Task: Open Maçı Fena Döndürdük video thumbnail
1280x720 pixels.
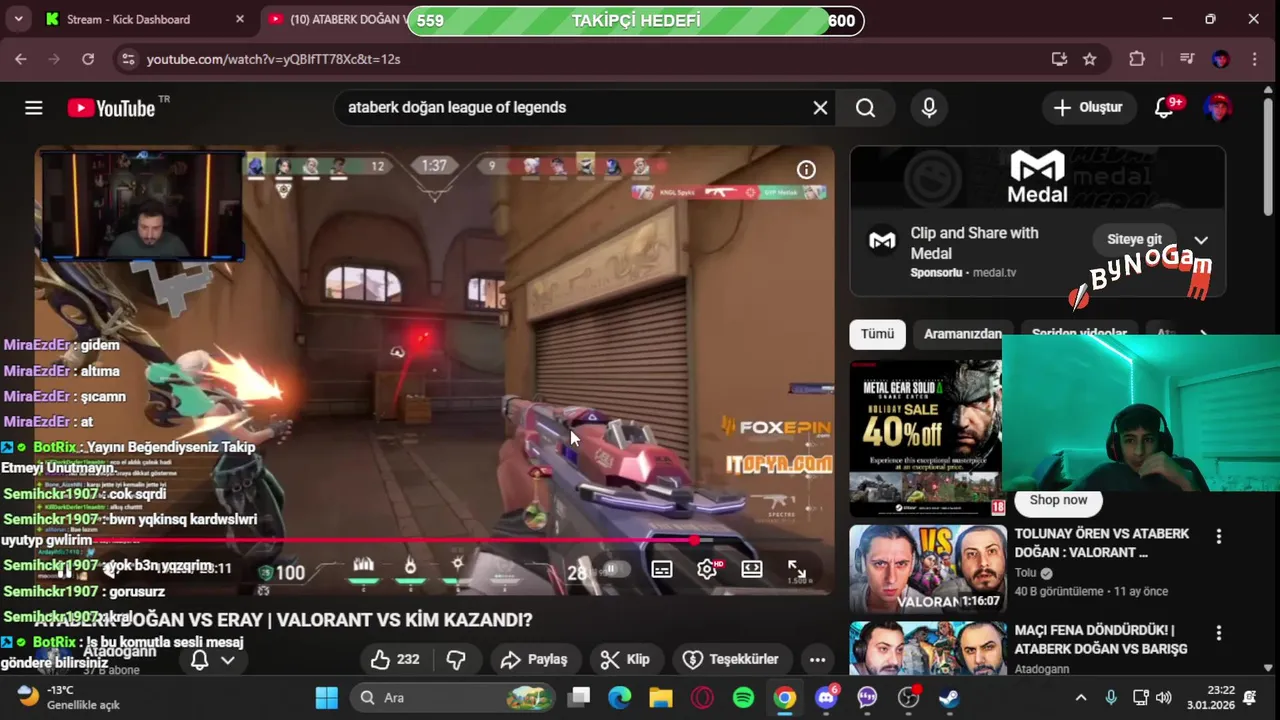Action: [x=928, y=649]
